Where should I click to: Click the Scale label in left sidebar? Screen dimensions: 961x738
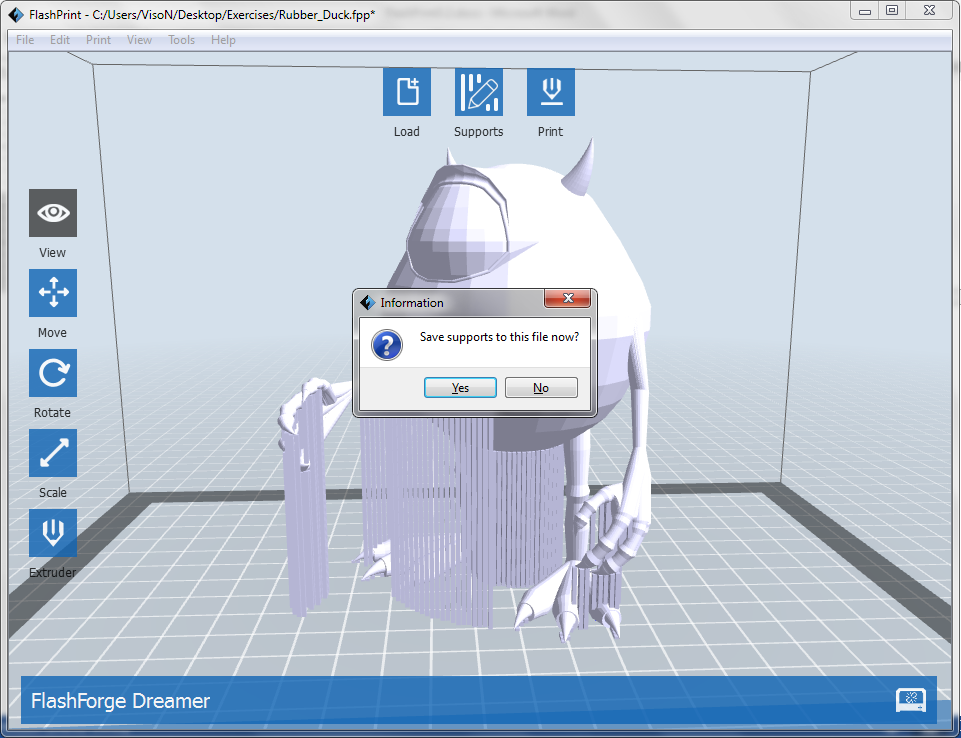pos(53,493)
